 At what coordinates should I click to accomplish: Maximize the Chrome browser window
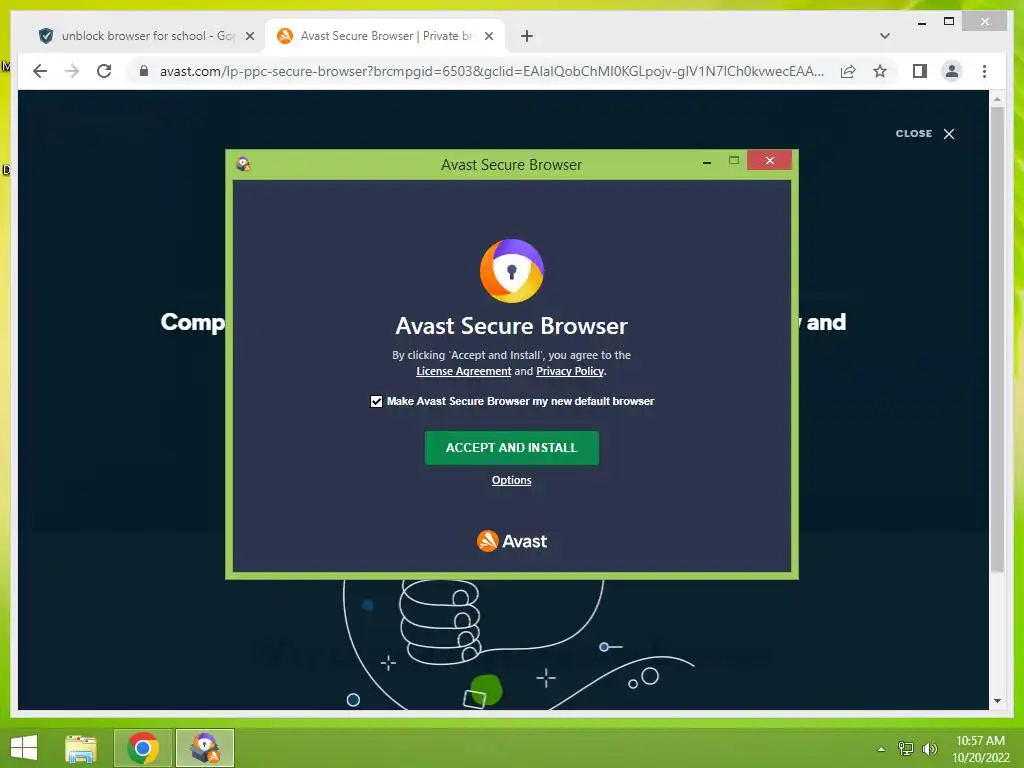click(x=949, y=22)
